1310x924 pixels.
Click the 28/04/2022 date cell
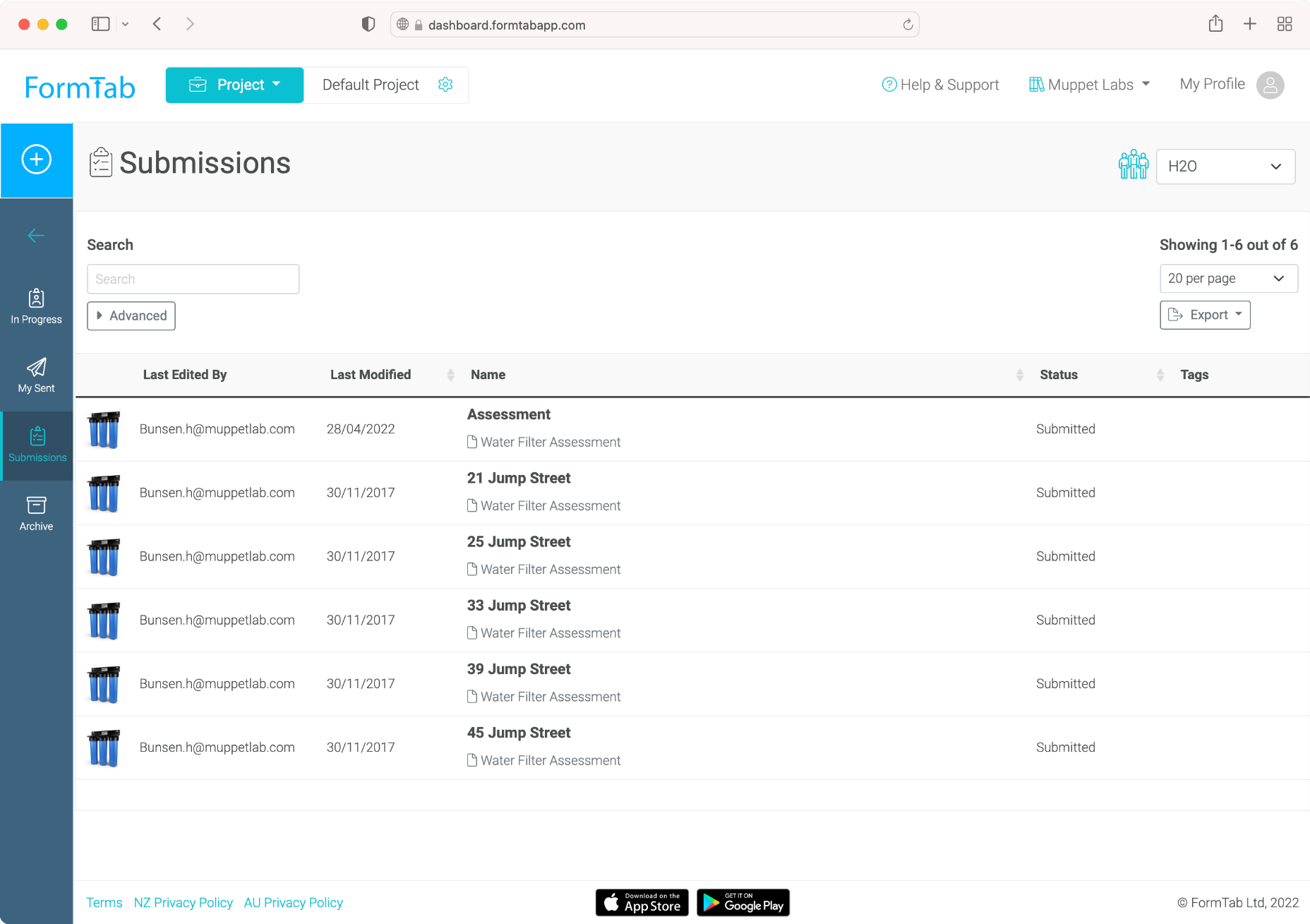(361, 429)
